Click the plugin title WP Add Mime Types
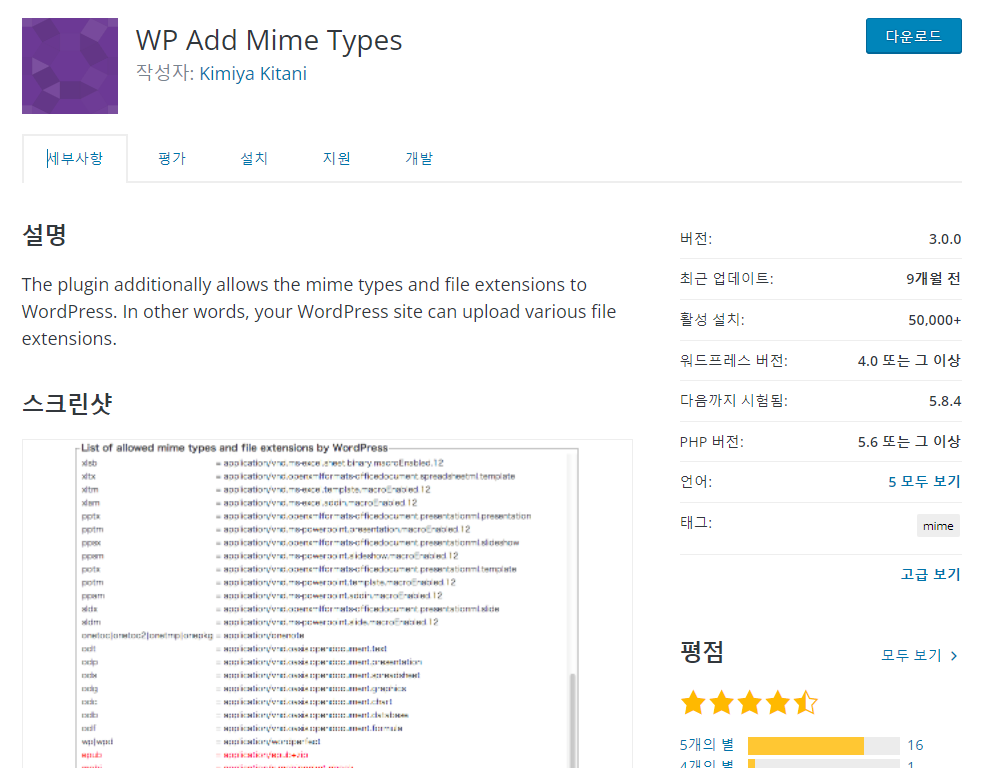The width and height of the screenshot is (983, 768). click(x=269, y=40)
